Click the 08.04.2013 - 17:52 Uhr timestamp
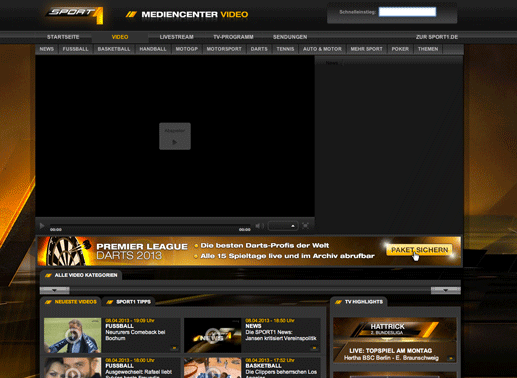Image resolution: width=517 pixels, height=378 pixels. (270, 360)
